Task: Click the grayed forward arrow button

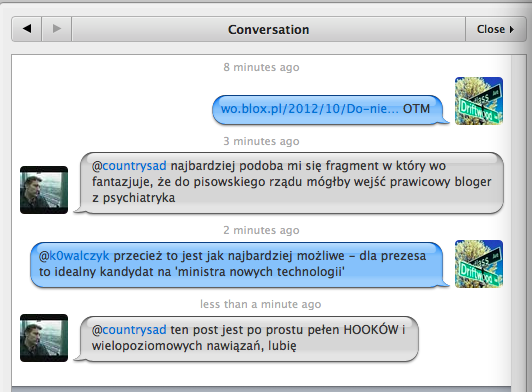Action: point(57,29)
